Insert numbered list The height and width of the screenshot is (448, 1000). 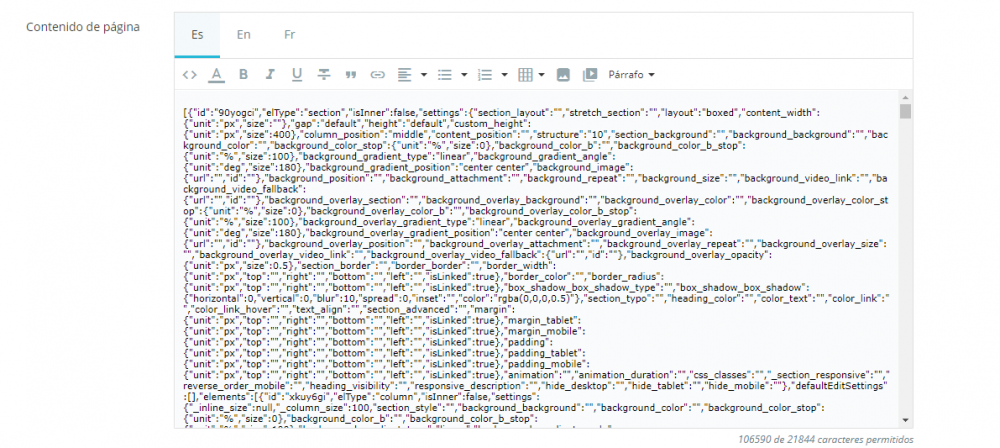485,75
